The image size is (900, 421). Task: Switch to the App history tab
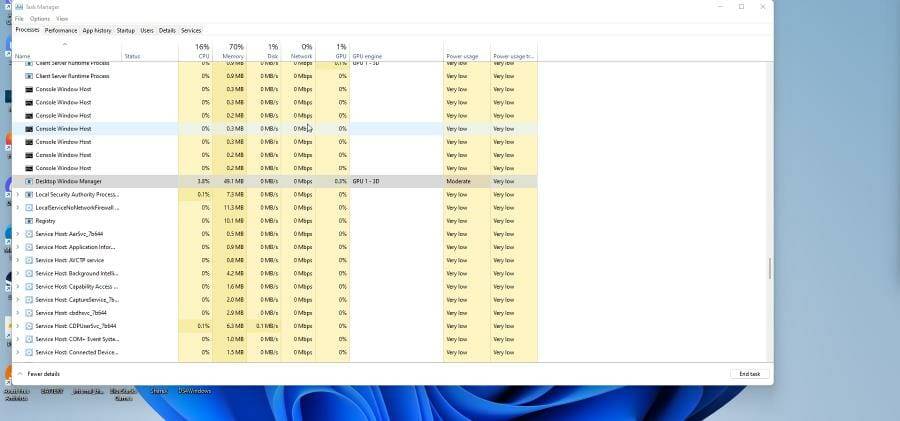click(97, 30)
